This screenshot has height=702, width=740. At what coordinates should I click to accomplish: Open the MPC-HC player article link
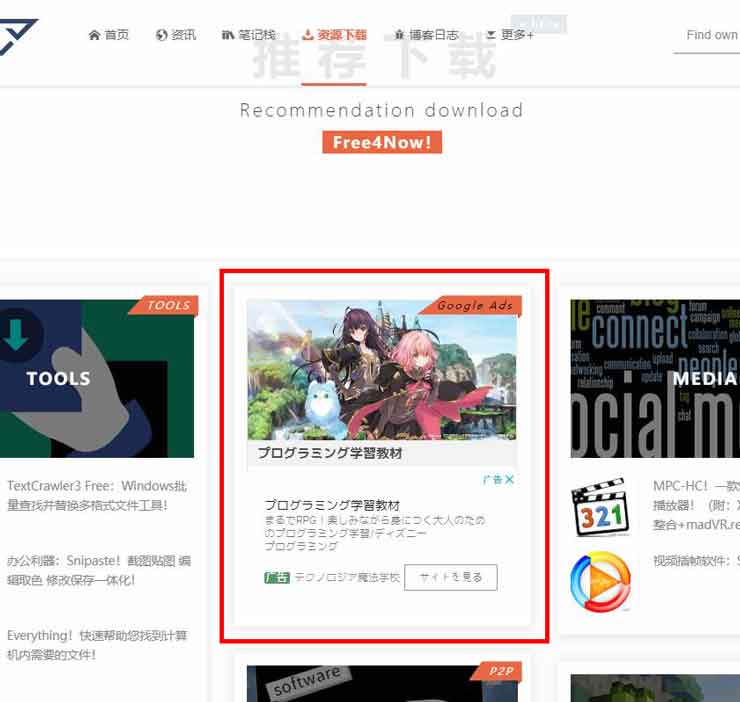coord(697,505)
